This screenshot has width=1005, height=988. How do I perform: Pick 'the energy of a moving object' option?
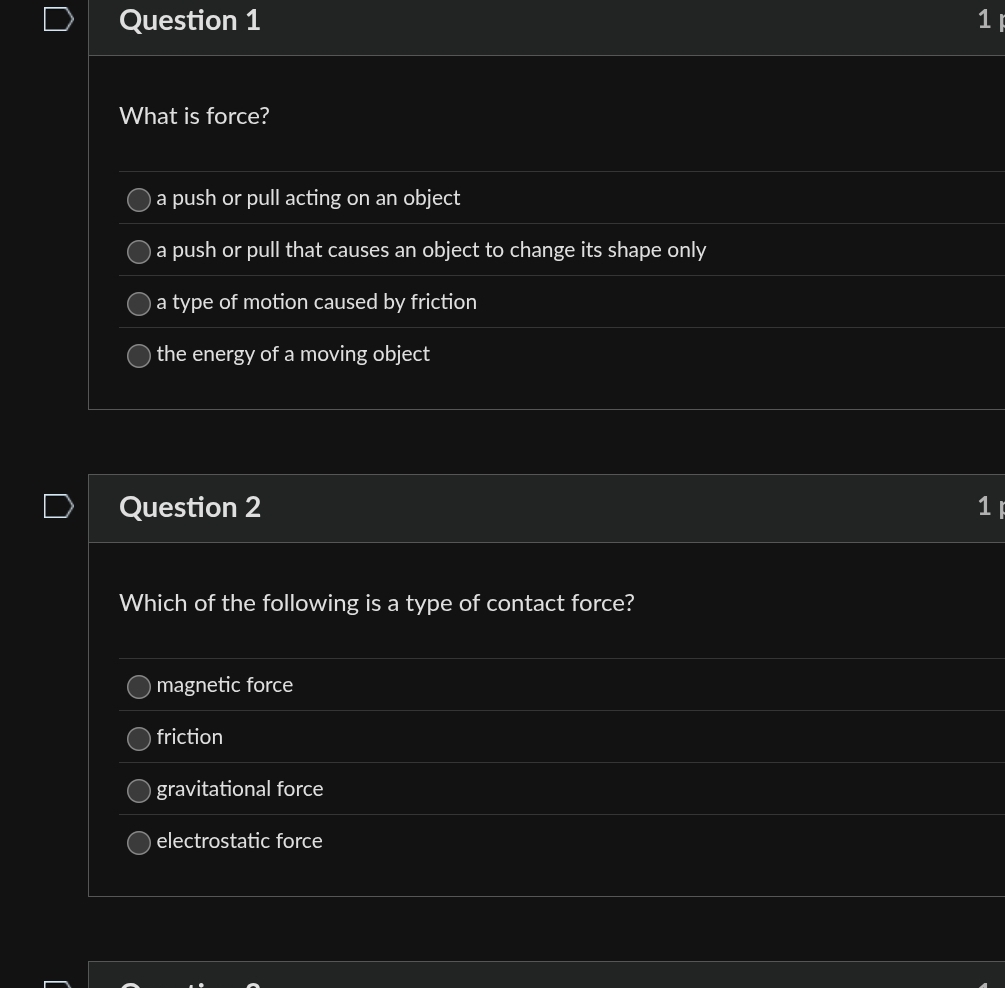pyautogui.click(x=139, y=355)
